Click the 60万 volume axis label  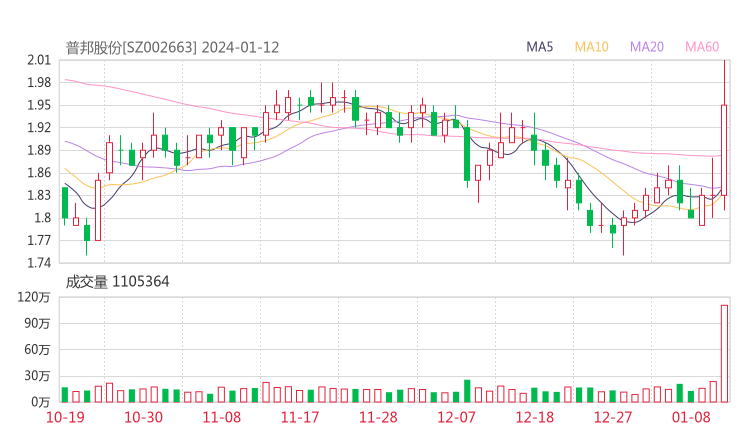point(37,350)
